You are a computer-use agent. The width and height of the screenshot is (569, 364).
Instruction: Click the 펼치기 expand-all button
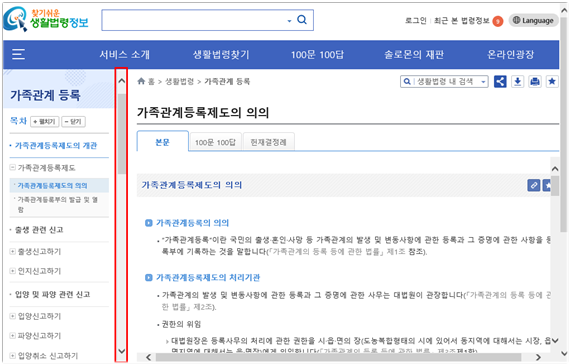(44, 122)
